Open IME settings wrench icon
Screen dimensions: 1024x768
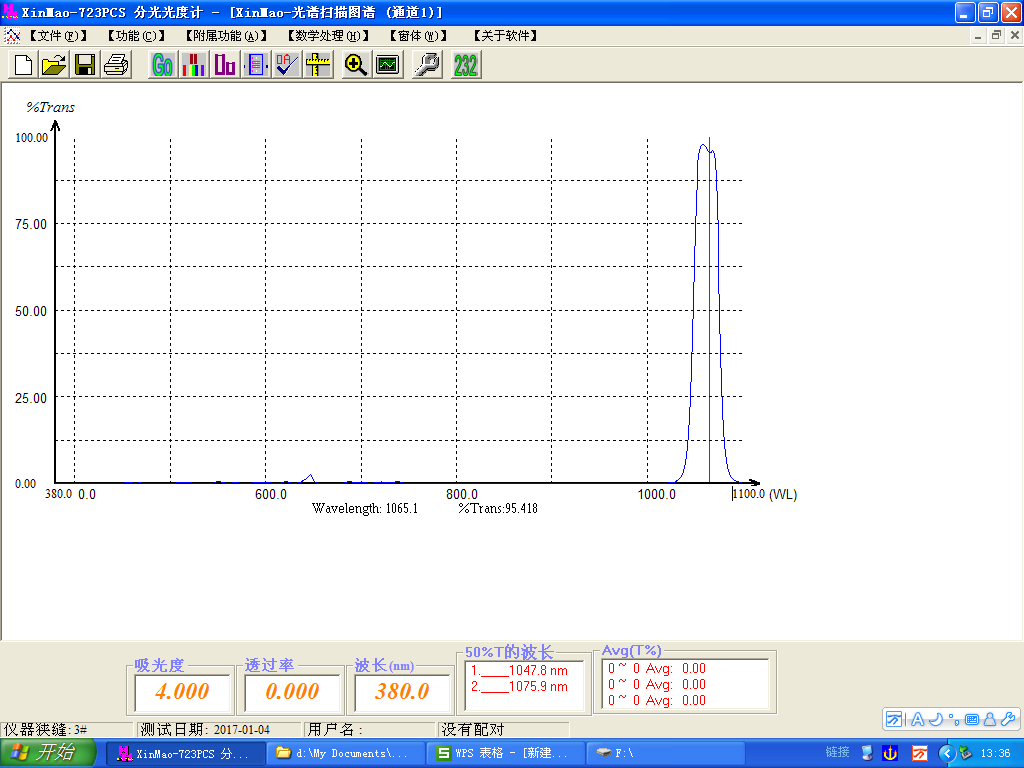pos(1008,719)
